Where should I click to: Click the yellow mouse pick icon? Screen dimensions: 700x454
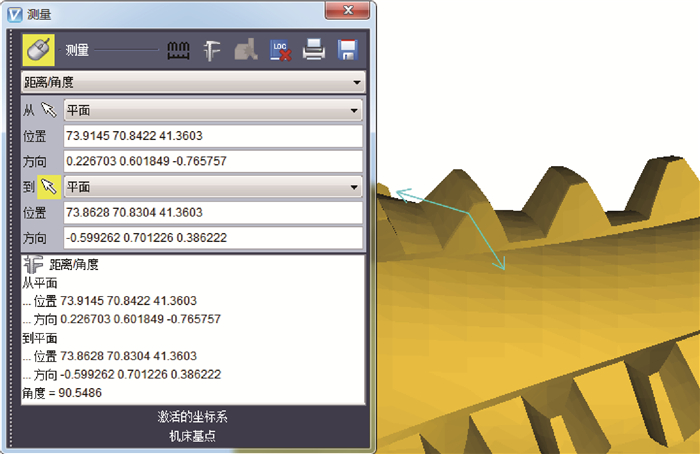pyautogui.click(x=38, y=49)
